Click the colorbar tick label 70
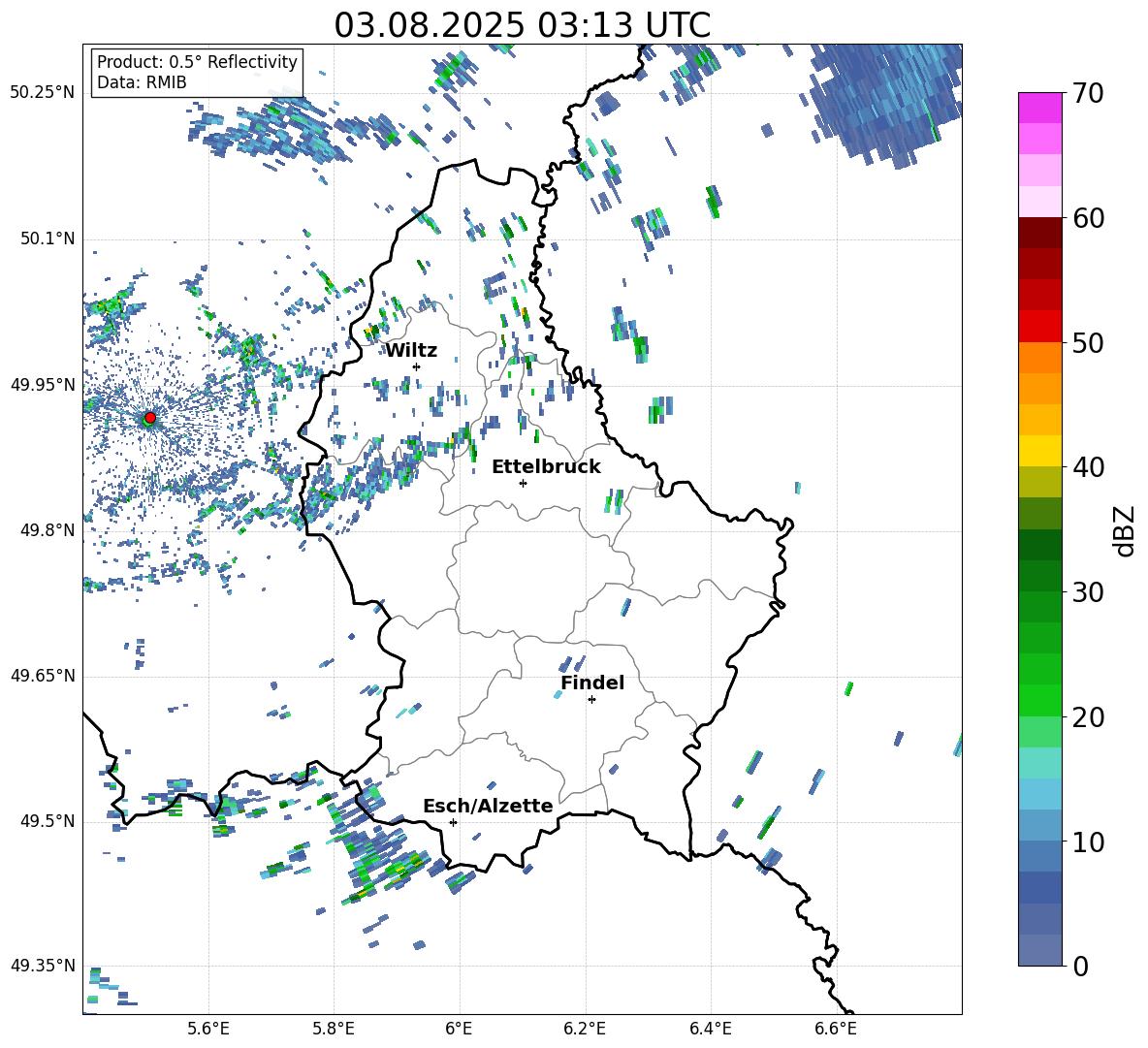 pos(1088,93)
